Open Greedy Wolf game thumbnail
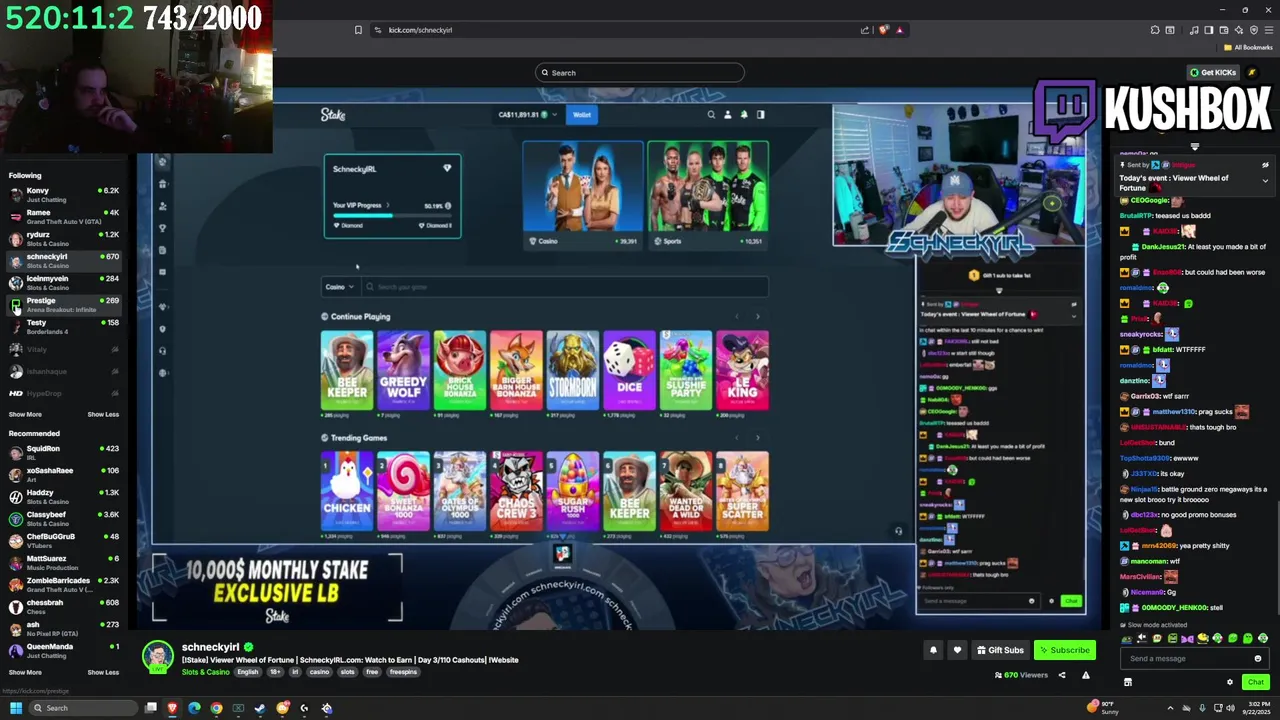Image resolution: width=1280 pixels, height=720 pixels. [403, 370]
